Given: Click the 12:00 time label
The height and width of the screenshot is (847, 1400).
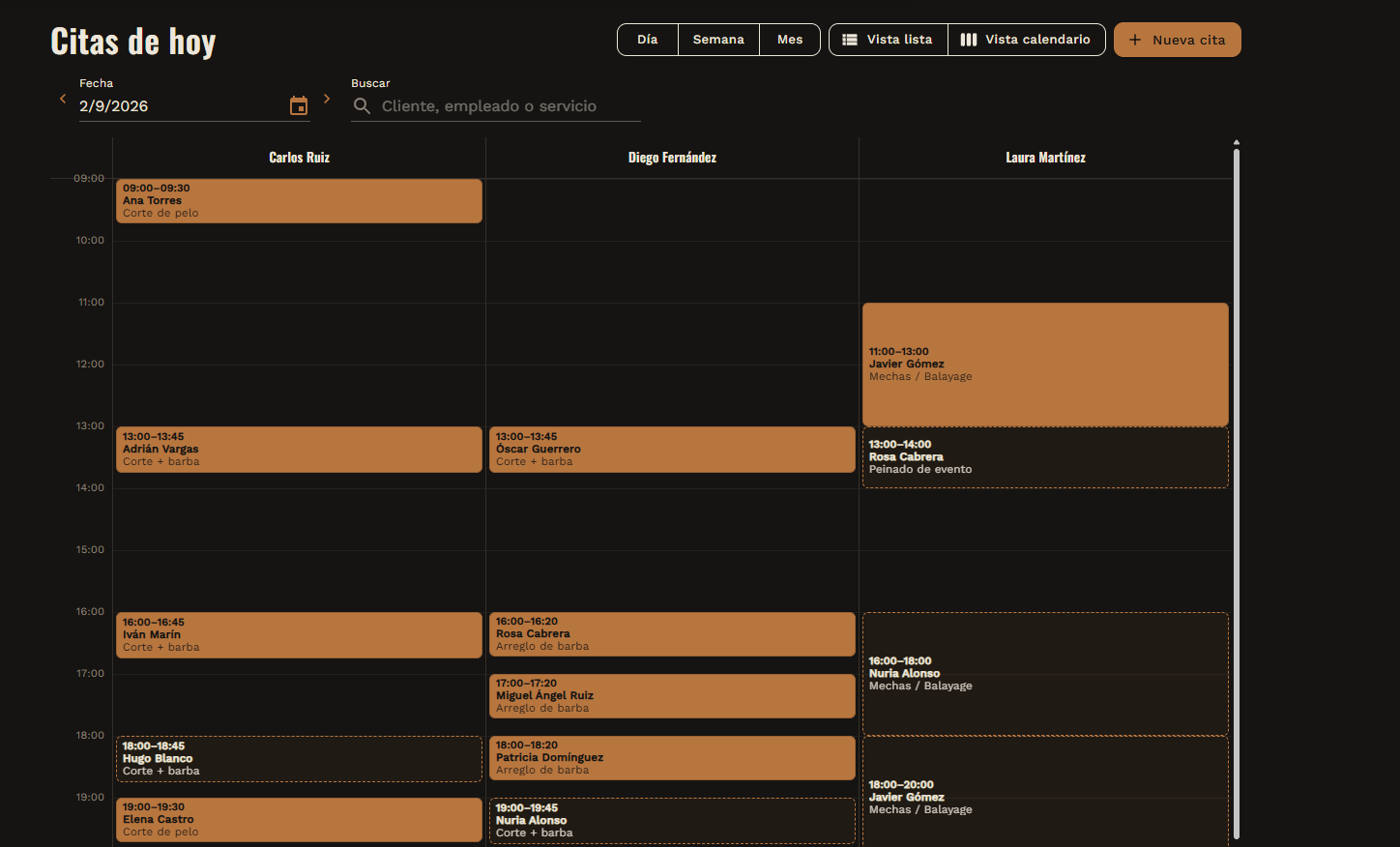Looking at the screenshot, I should coord(90,365).
